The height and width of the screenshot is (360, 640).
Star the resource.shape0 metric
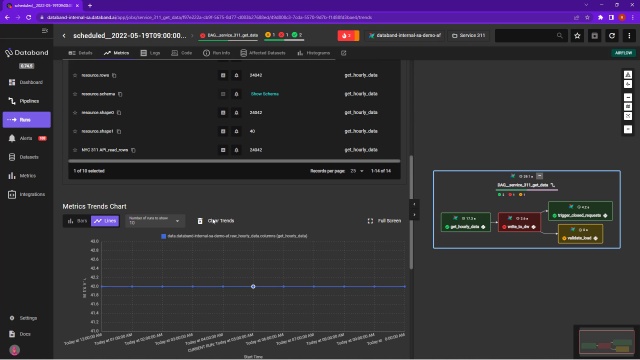pyautogui.click(x=75, y=113)
